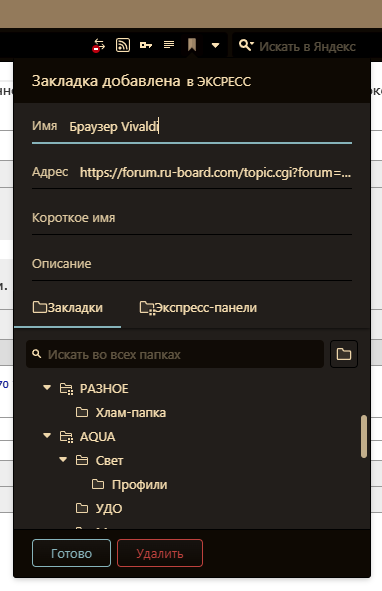Click the 'Готово' button
Screen dimensions: 382x591
click(71, 553)
